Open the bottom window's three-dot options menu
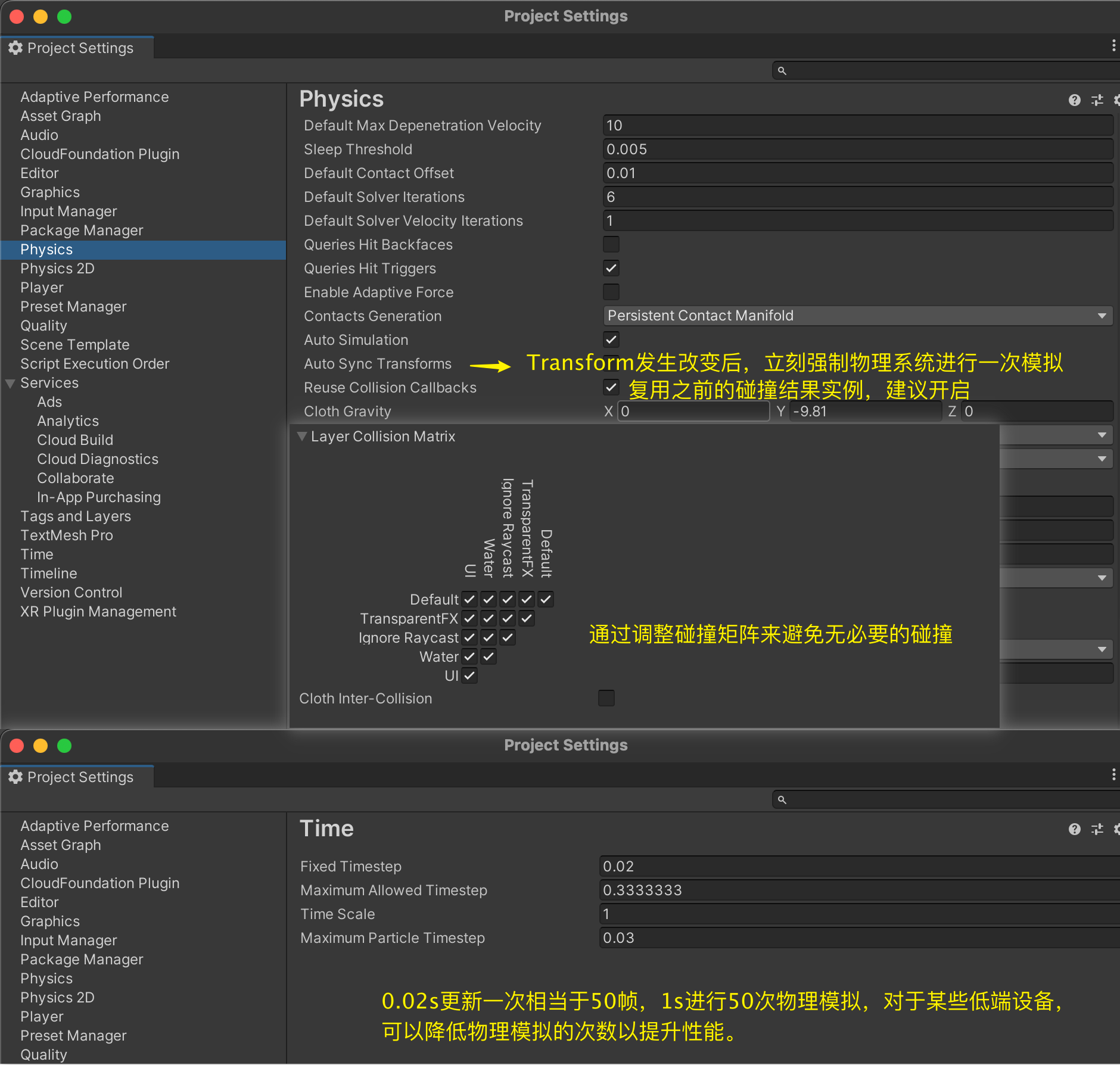Image resolution: width=1120 pixels, height=1065 pixels. [x=1113, y=775]
